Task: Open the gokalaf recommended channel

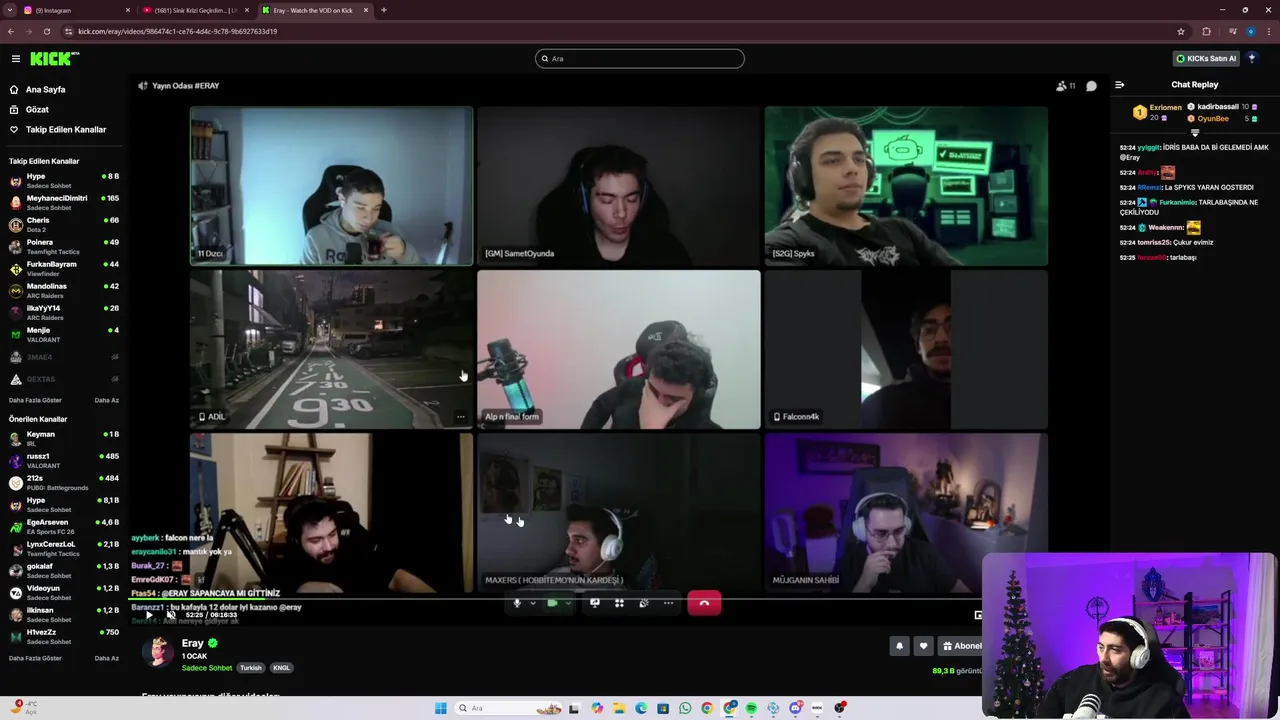Action: coord(64,570)
